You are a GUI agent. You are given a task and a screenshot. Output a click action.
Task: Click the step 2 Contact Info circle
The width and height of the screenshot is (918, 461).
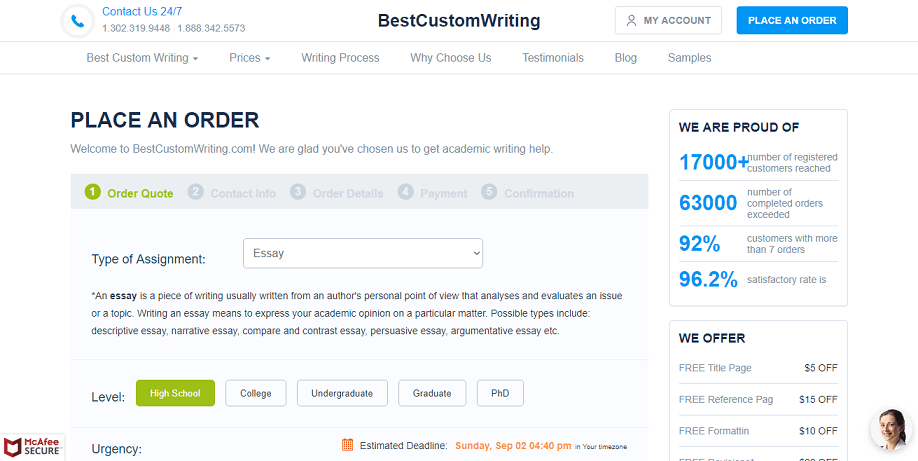pyautogui.click(x=196, y=192)
